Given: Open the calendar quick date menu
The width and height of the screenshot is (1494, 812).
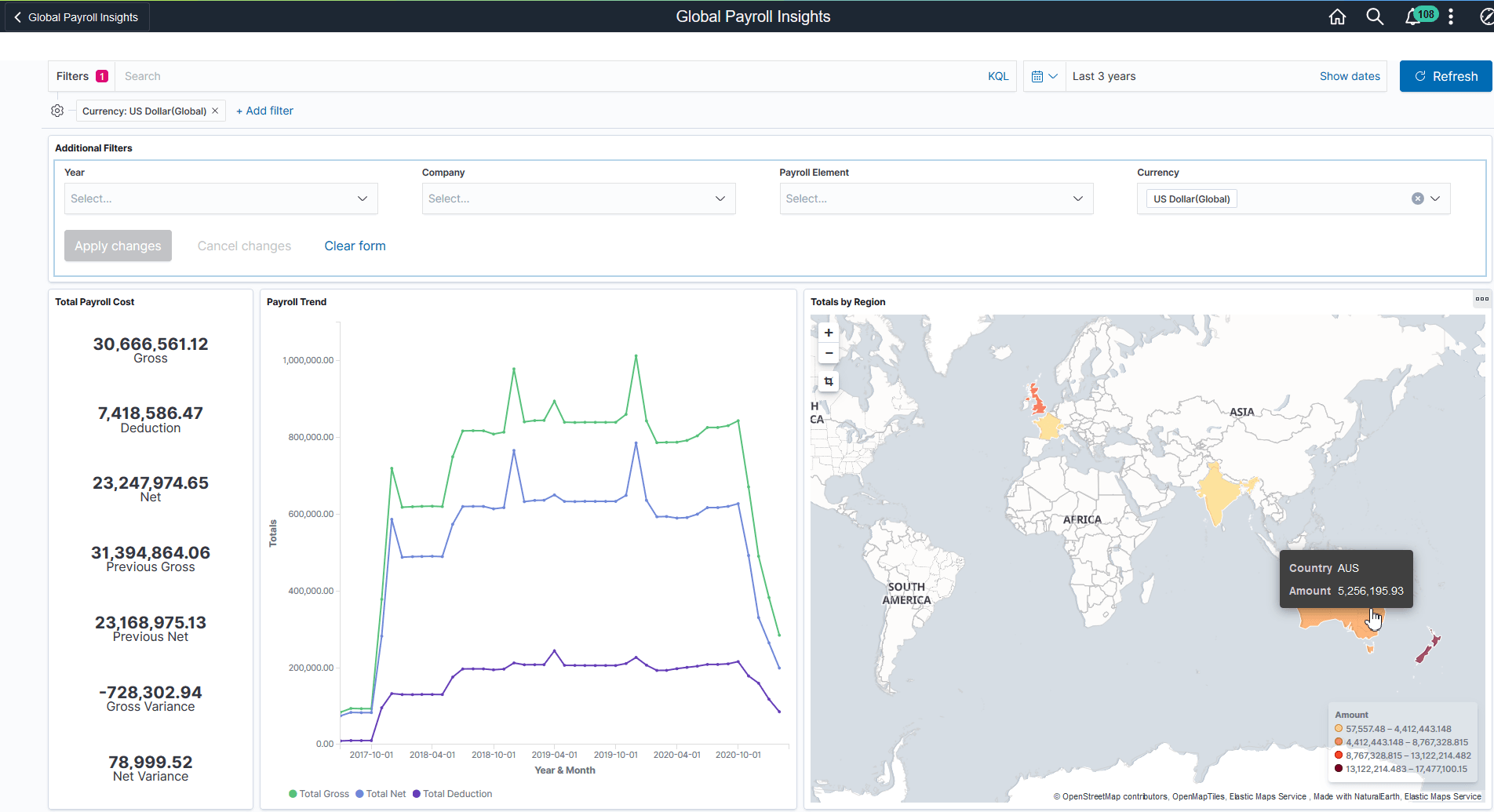Looking at the screenshot, I should click(1044, 76).
